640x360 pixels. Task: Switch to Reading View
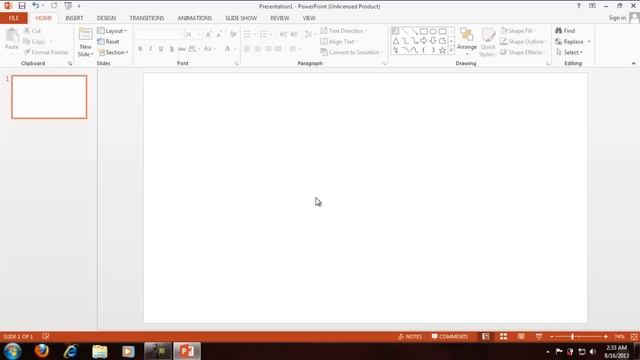521,336
